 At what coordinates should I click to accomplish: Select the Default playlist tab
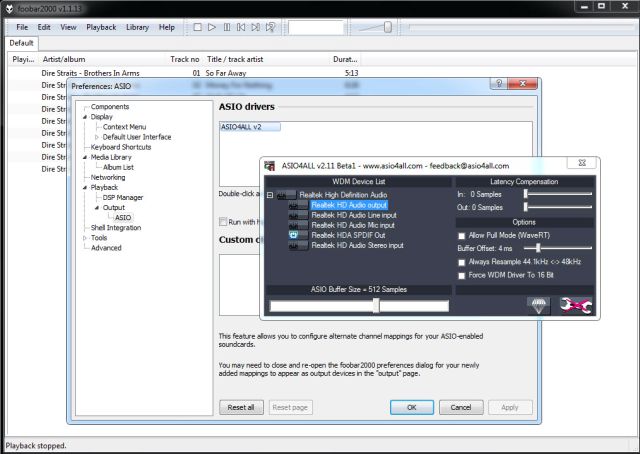pos(21,43)
